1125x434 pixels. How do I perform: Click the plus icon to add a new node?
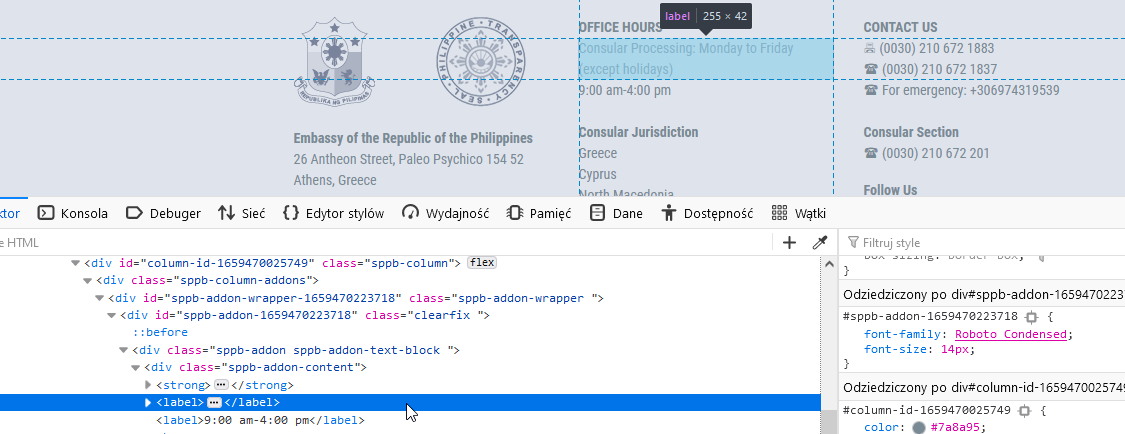pyautogui.click(x=789, y=242)
